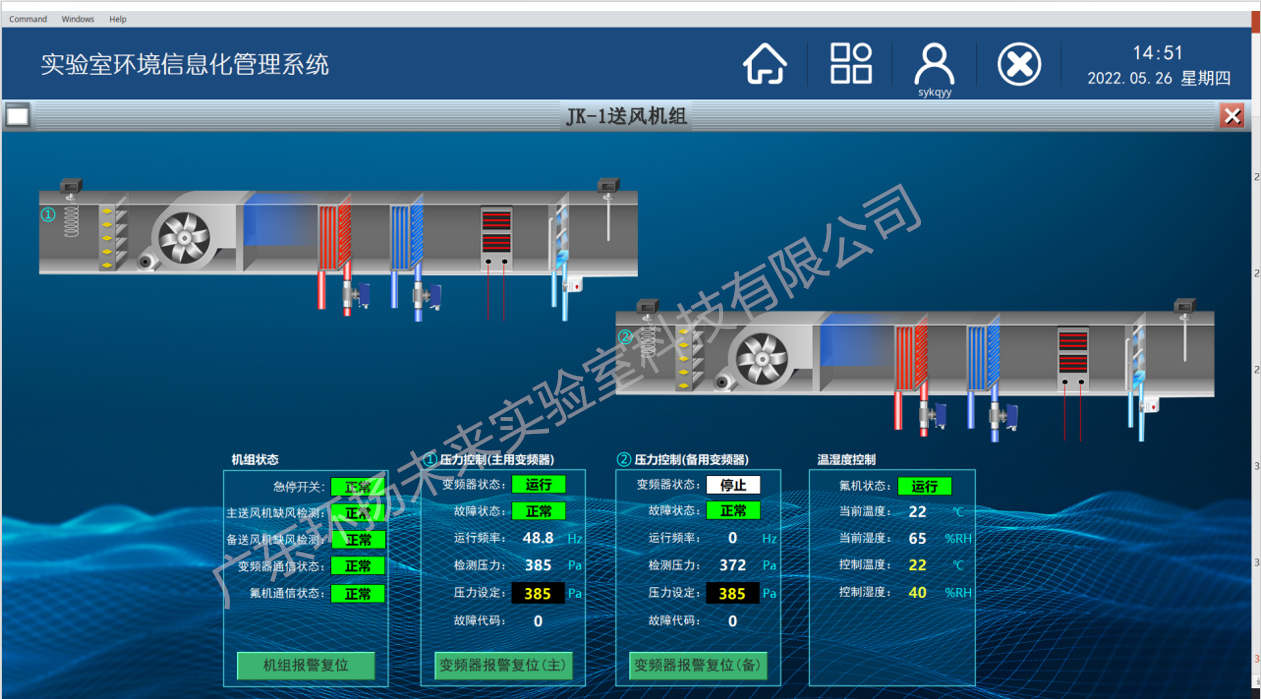Open the Windows menu

coord(78,19)
